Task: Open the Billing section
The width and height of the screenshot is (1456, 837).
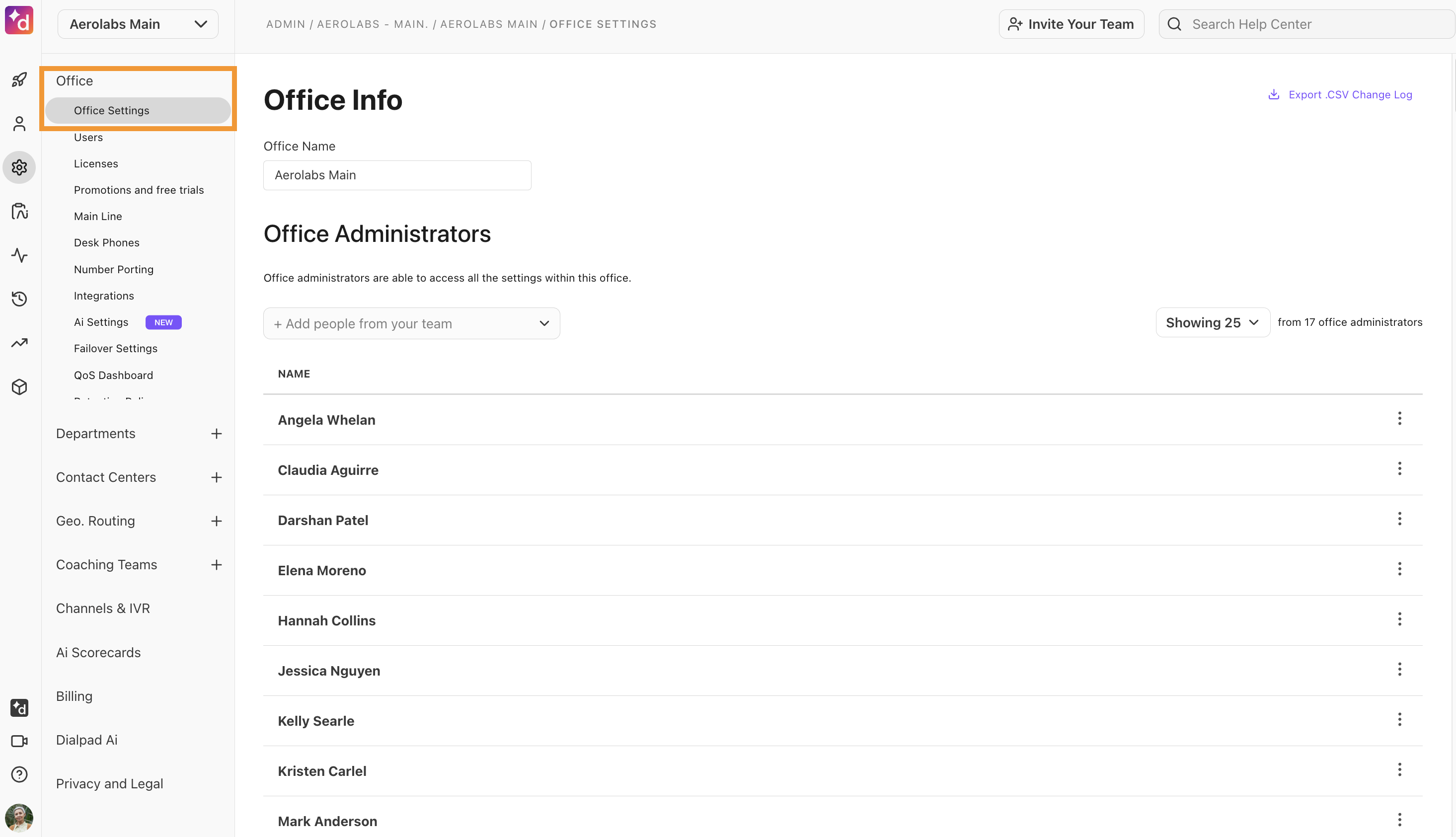Action: [x=74, y=696]
